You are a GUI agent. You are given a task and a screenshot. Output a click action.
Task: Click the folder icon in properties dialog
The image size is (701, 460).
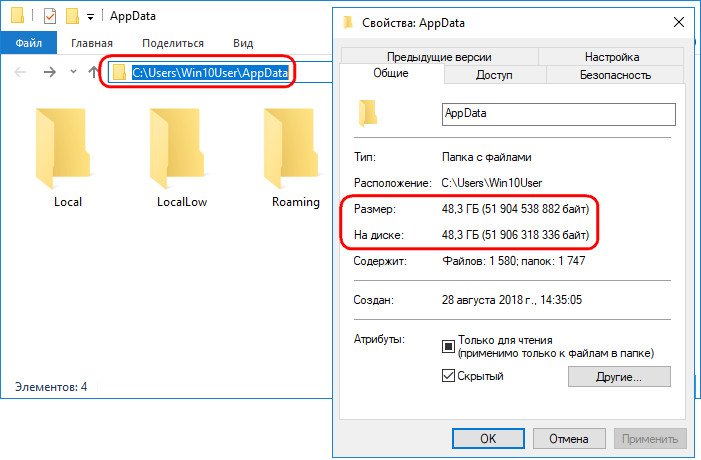[x=367, y=114]
